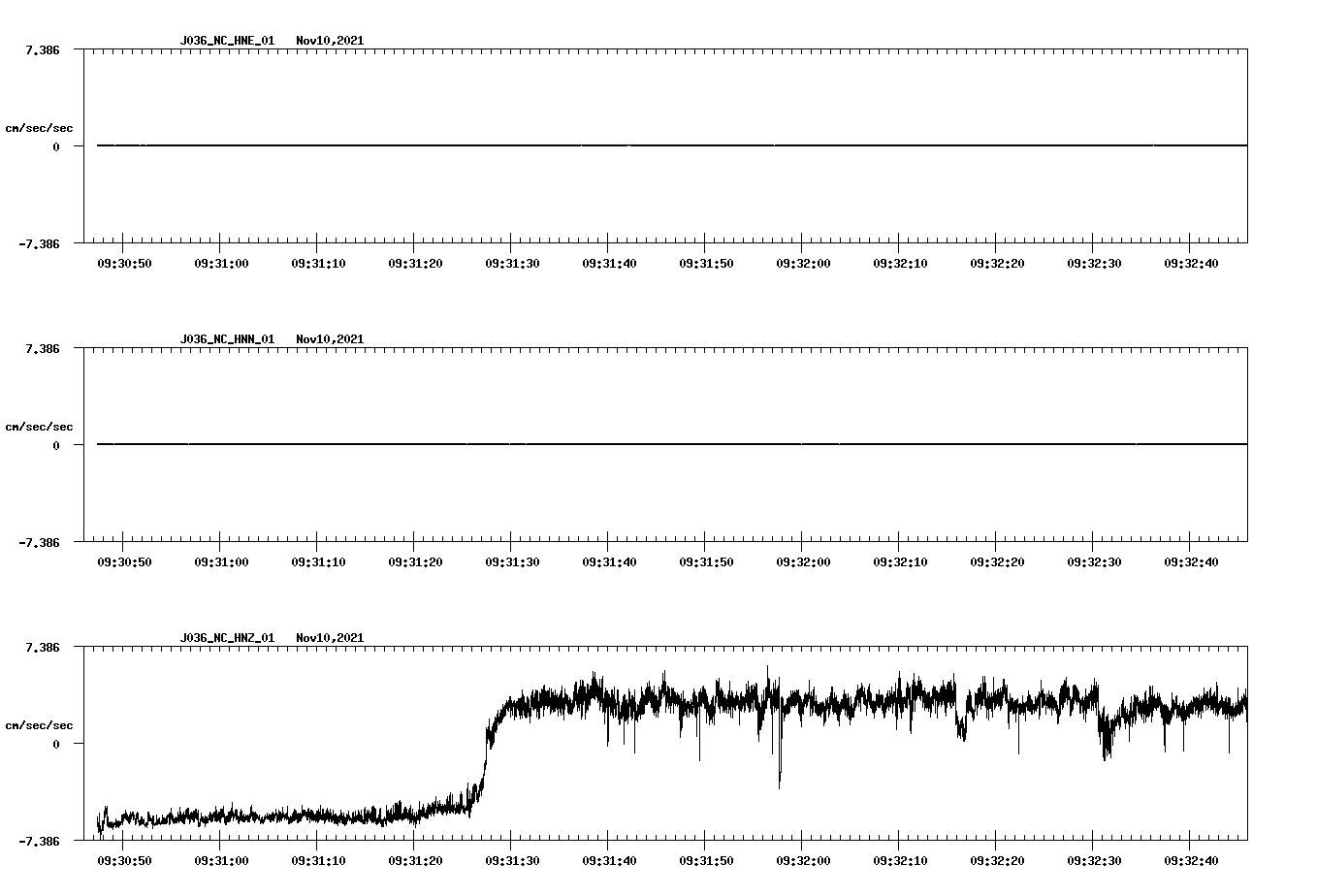Click the -7.386 lower limit of the HNE plot
Viewport: 1317px width, 896px height.
(39, 243)
